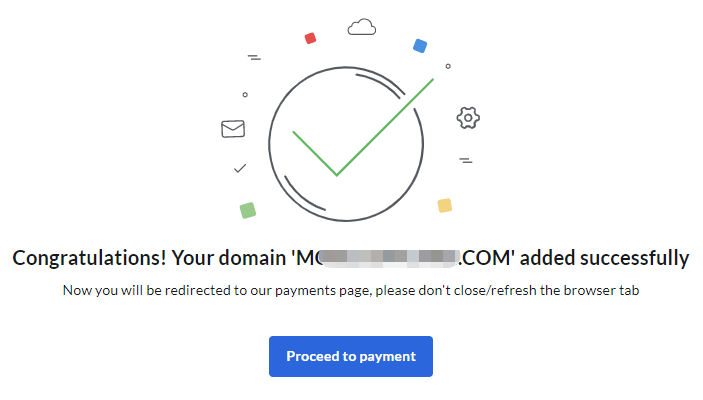The width and height of the screenshot is (703, 400).
Task: Click the redirect notice about the payments page
Action: click(350, 291)
